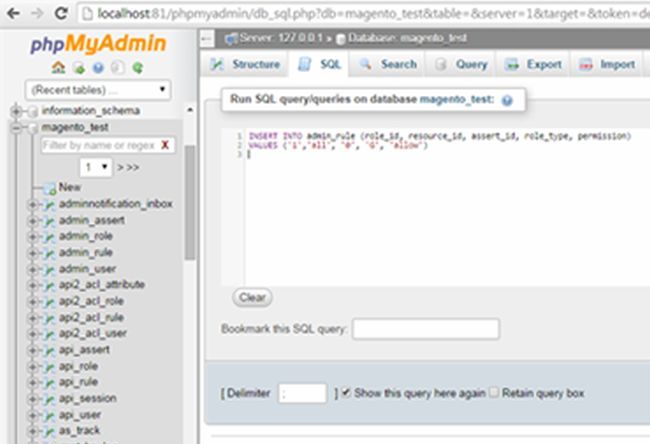Open the blue documentation help icon
Image resolution: width=650 pixels, height=444 pixels.
tap(98, 67)
